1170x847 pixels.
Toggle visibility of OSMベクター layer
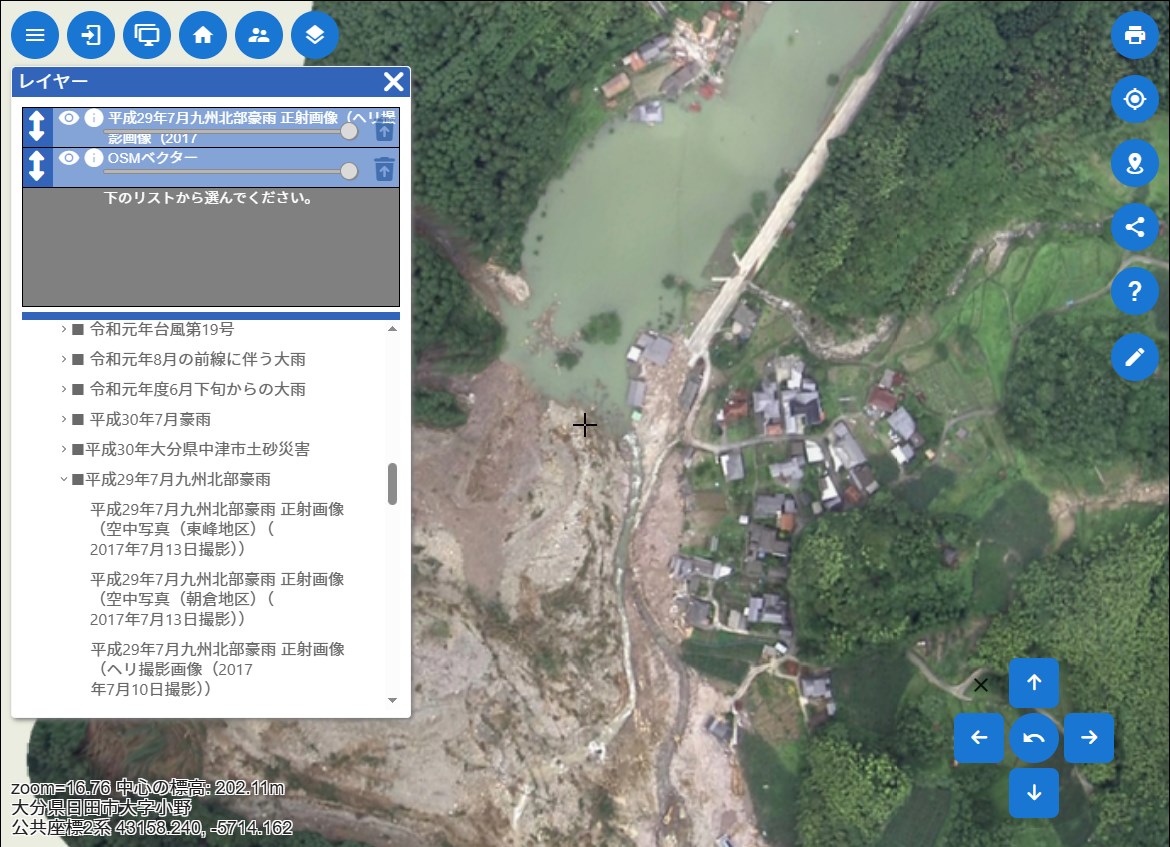(69, 158)
